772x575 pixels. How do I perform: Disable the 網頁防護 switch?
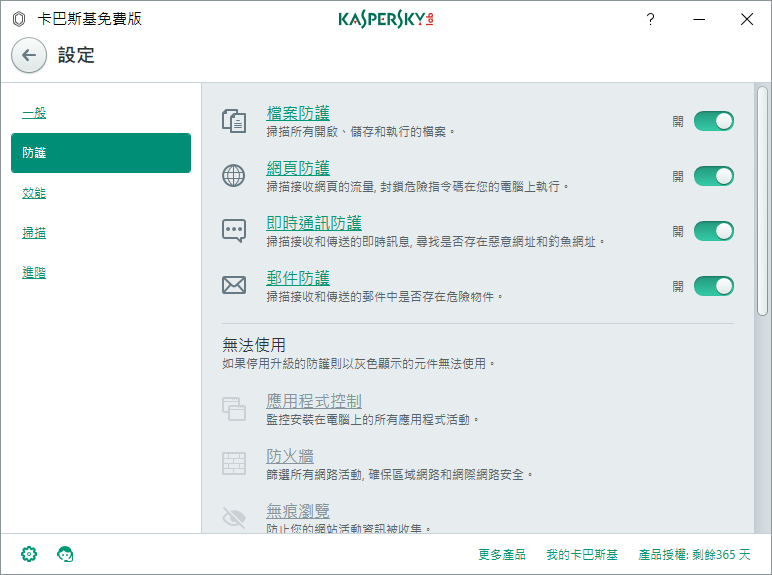(713, 176)
